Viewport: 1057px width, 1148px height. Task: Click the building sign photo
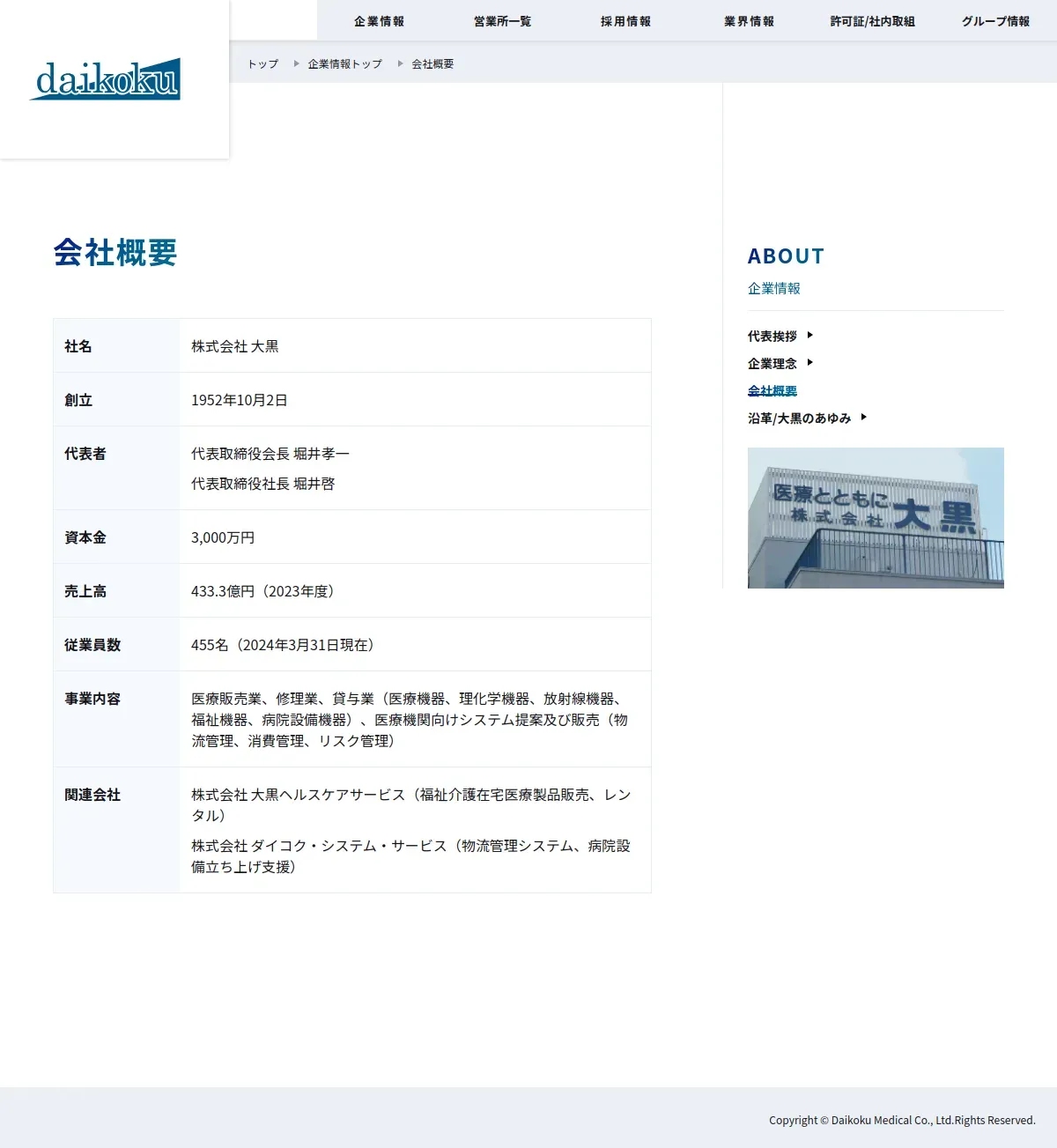876,518
